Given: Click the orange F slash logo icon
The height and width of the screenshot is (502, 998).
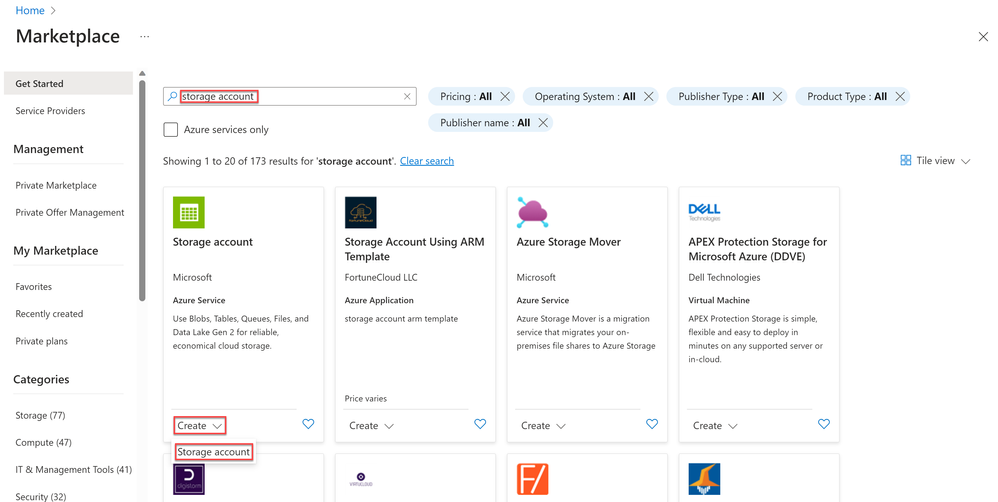Looking at the screenshot, I should [x=533, y=479].
